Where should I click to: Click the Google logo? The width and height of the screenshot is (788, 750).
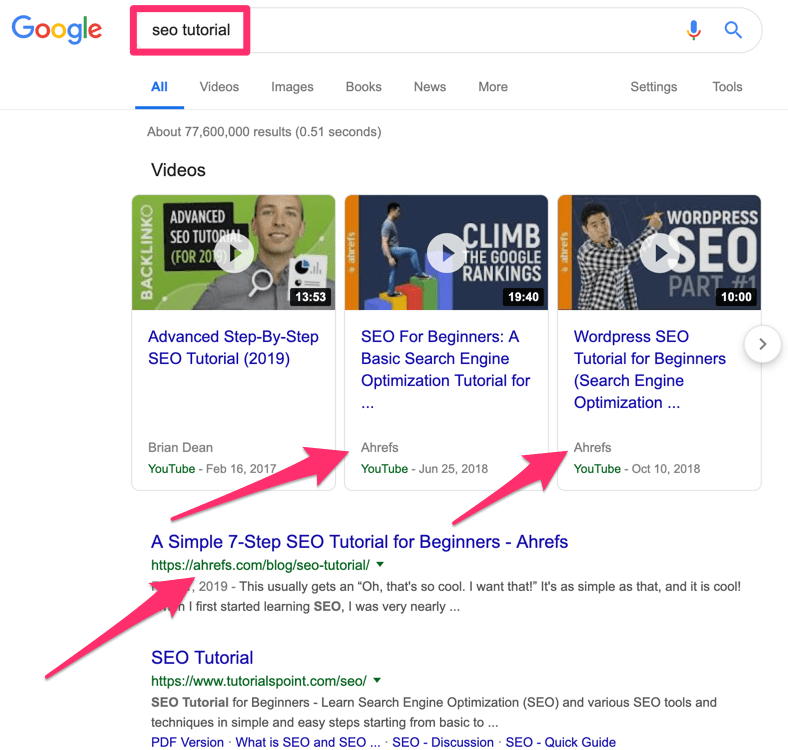[57, 29]
